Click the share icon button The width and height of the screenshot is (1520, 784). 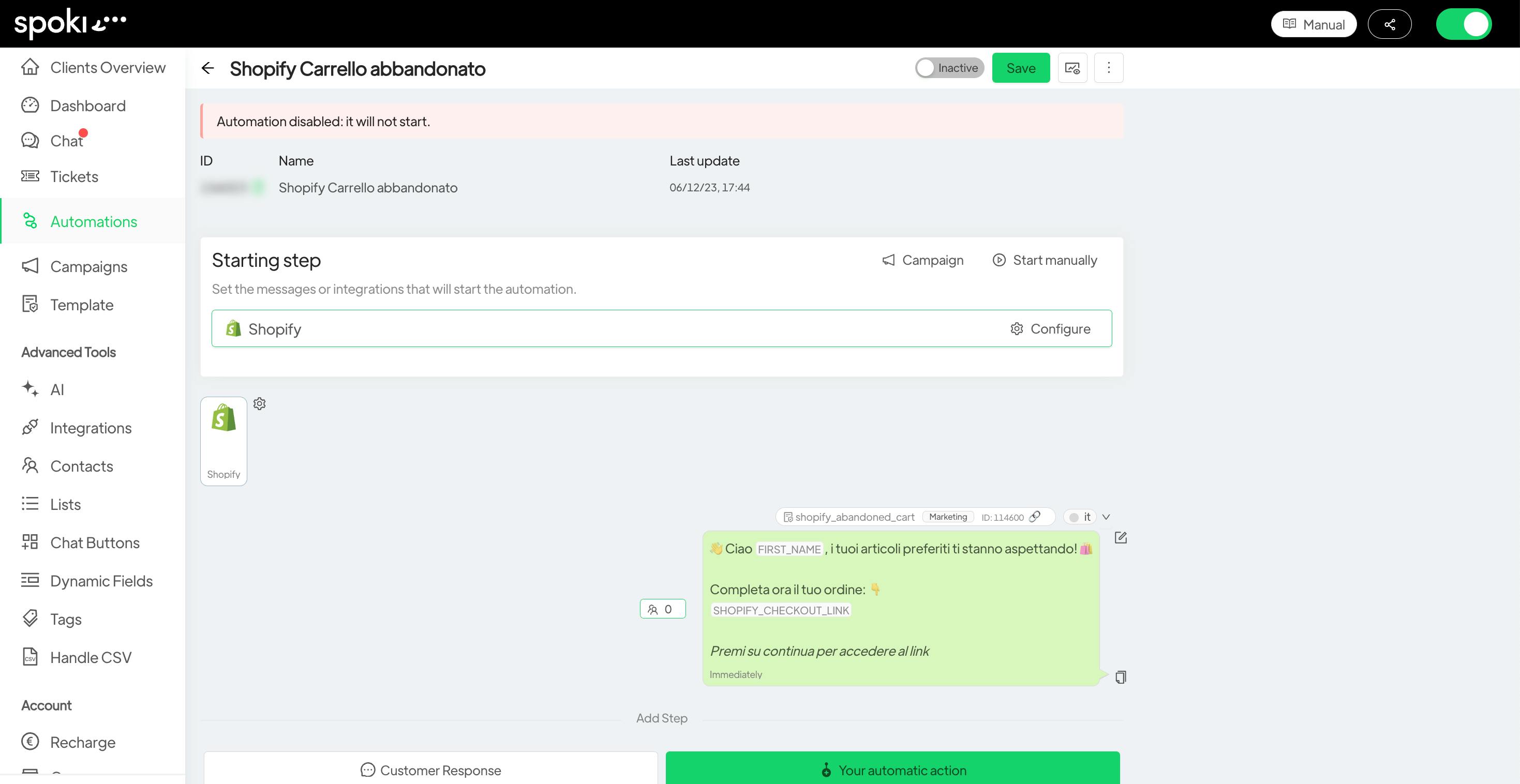(x=1390, y=24)
